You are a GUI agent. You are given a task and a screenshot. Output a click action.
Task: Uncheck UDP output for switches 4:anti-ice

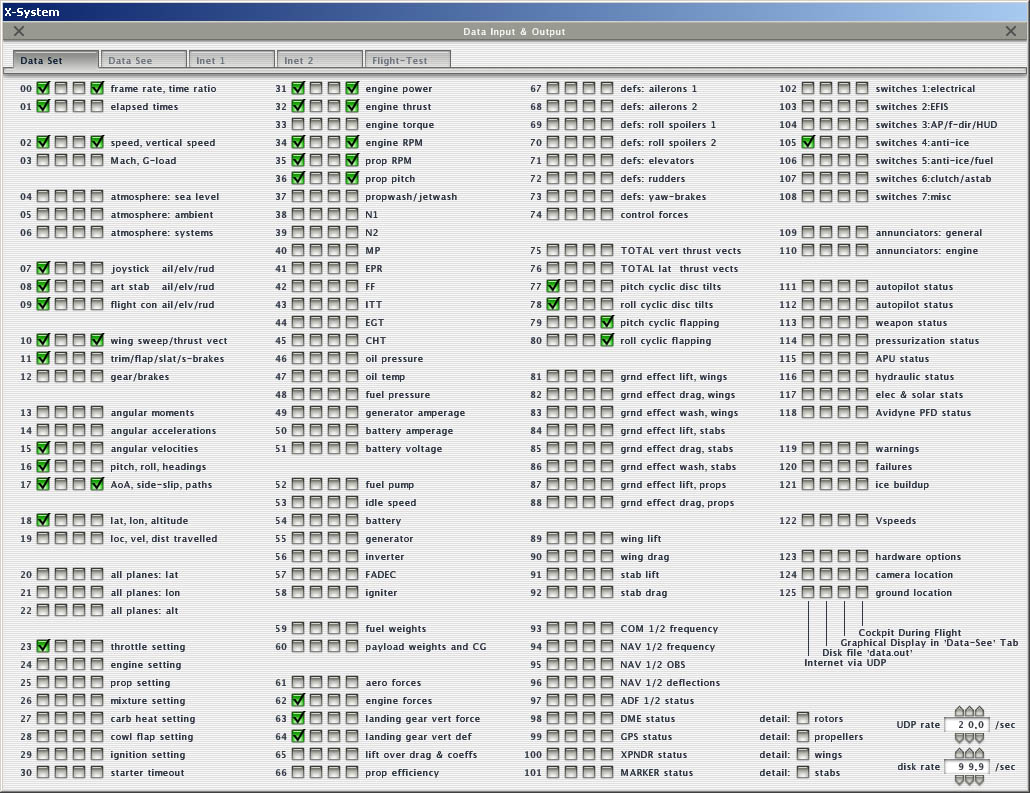(808, 142)
